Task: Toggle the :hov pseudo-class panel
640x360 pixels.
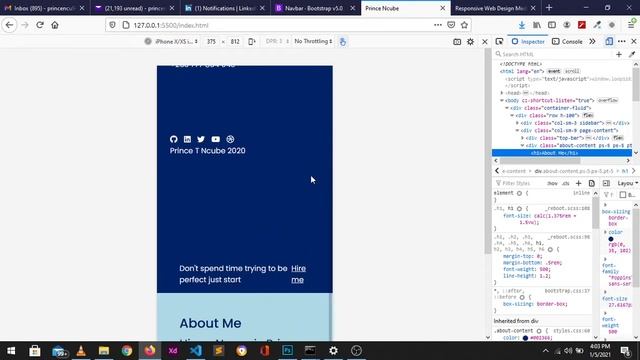Action: click(x=552, y=183)
